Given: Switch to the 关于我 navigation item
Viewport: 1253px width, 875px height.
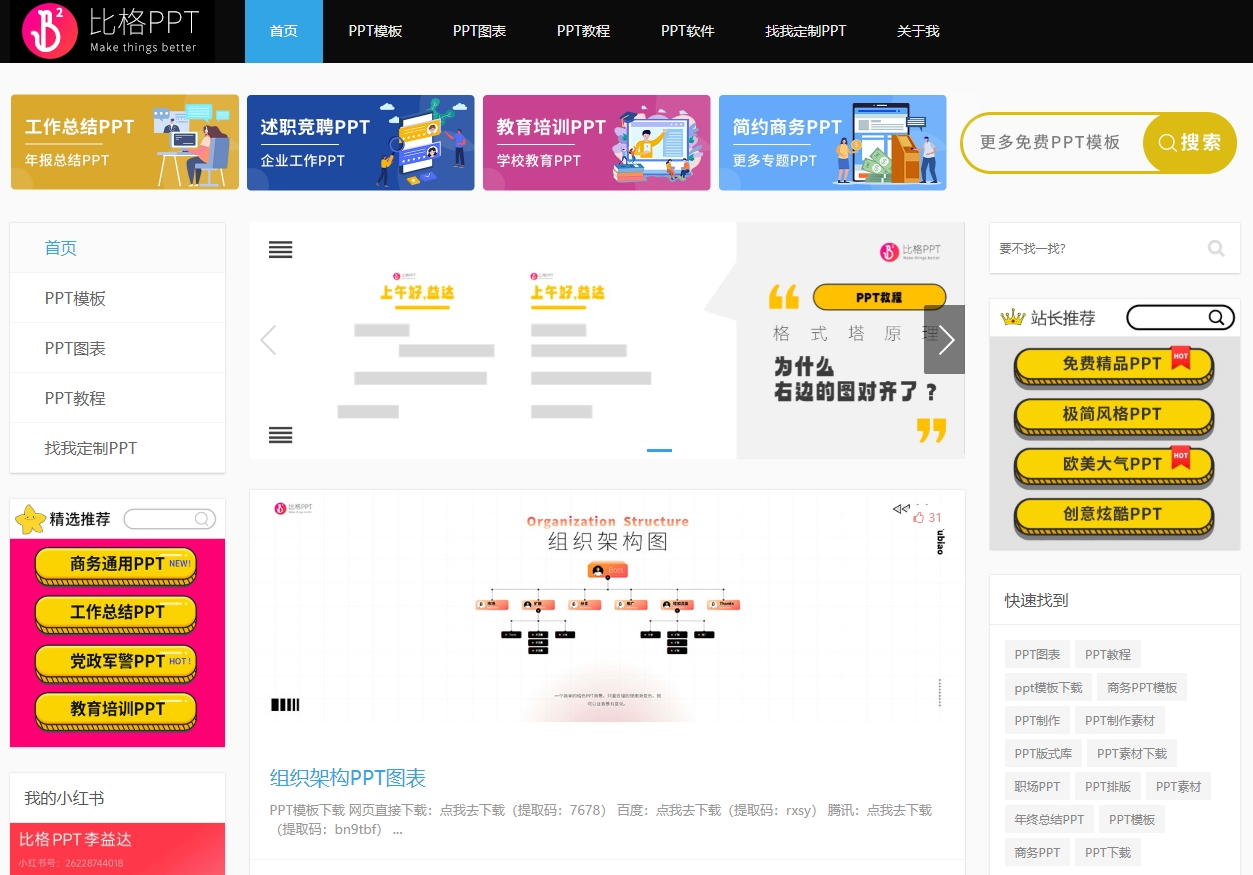Looking at the screenshot, I should coord(918,31).
